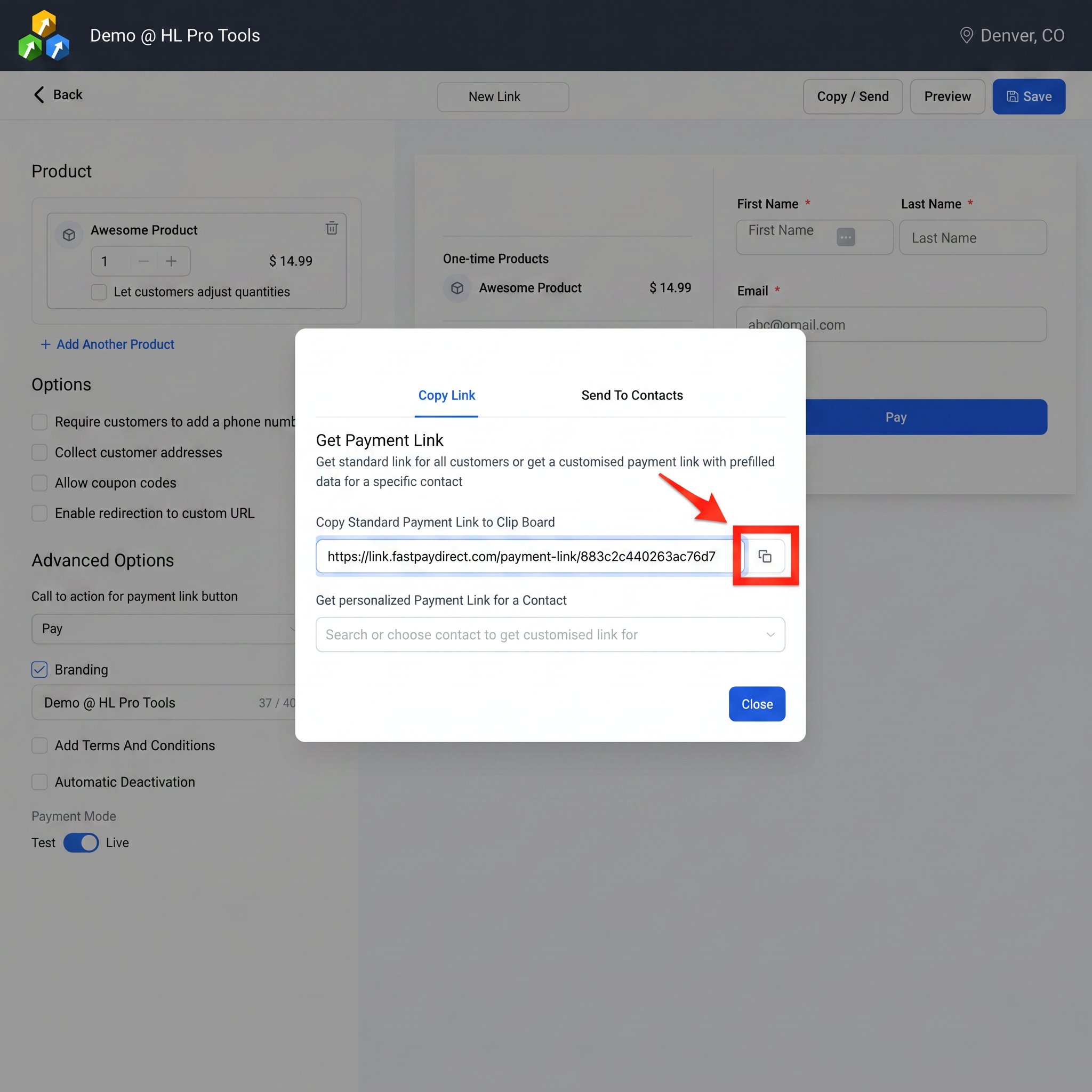Click Add Another Product link
The height and width of the screenshot is (1092, 1092).
pyautogui.click(x=107, y=344)
